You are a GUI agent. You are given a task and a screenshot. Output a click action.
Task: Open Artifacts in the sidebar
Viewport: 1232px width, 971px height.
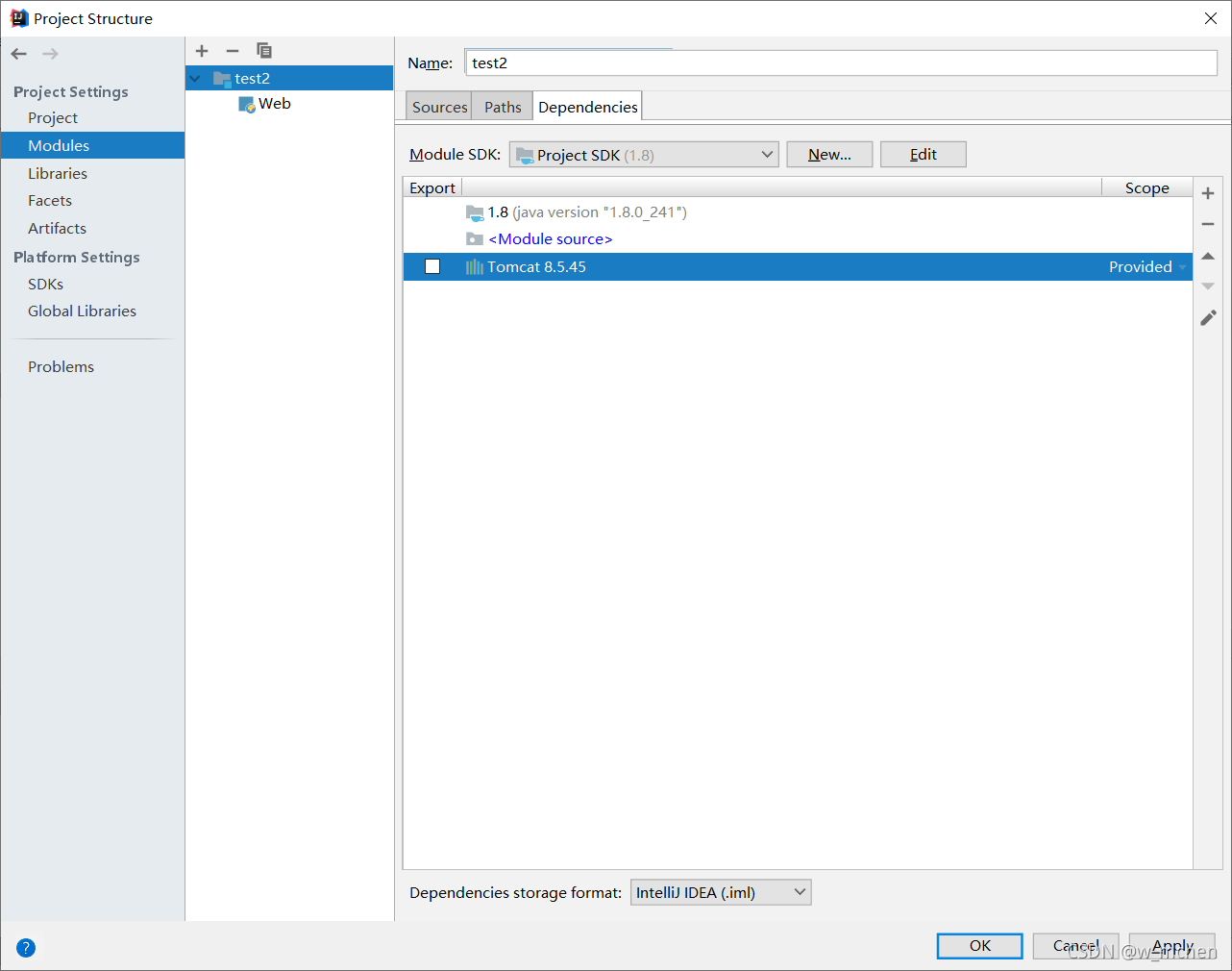[x=57, y=229]
